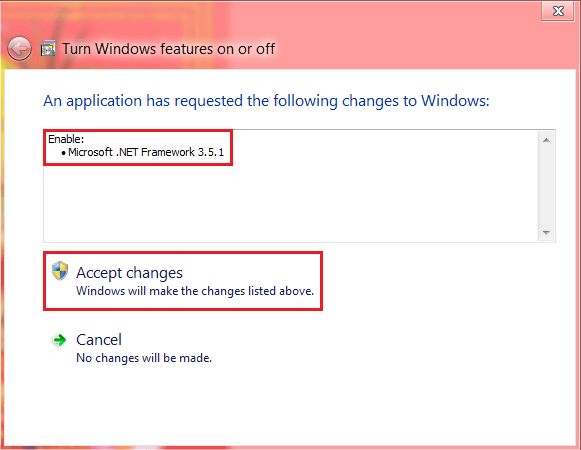The image size is (581, 450).
Task: Click the Turn Windows features title text
Action: pyautogui.click(x=169, y=49)
